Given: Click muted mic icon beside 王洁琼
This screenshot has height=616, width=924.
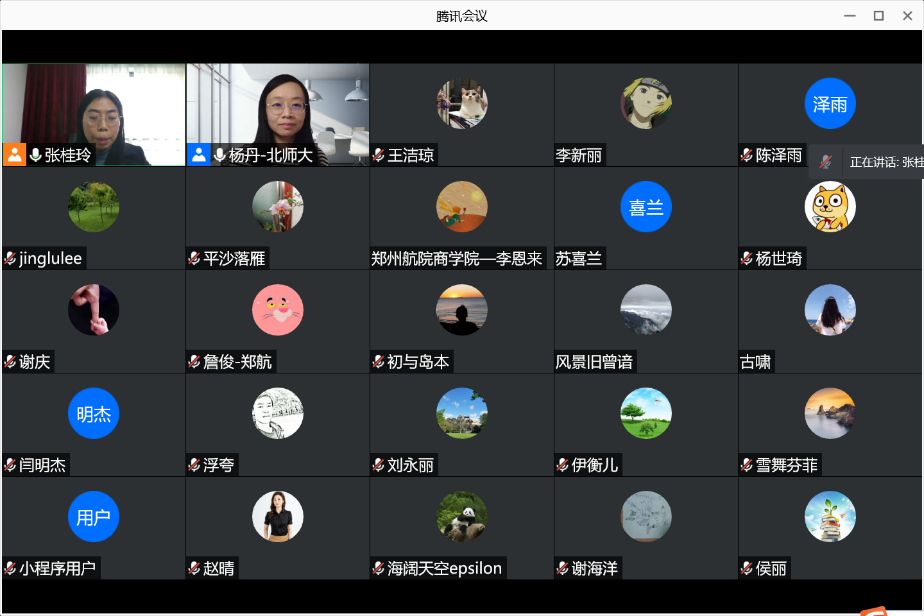Looking at the screenshot, I should 378,156.
